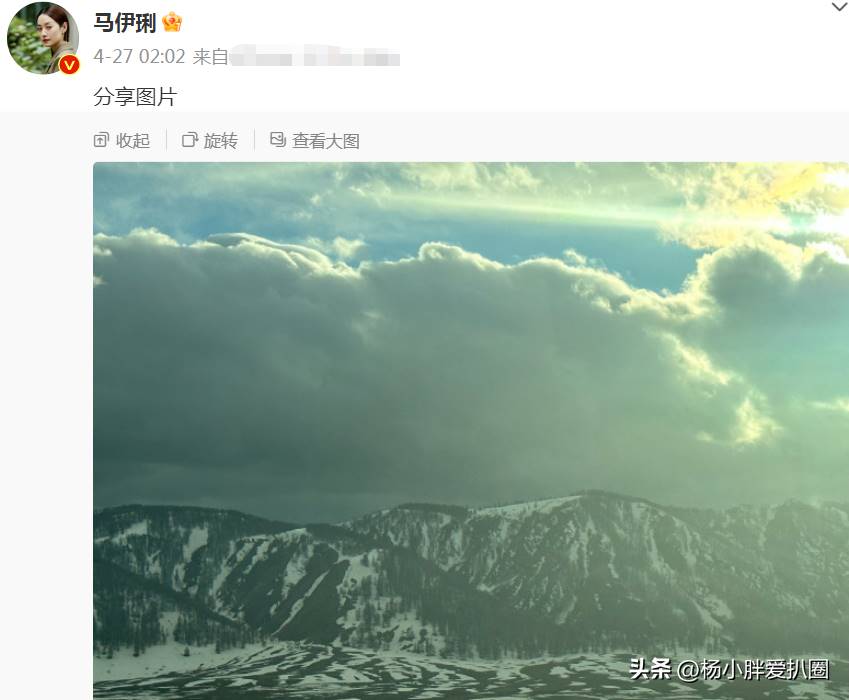Screen dimensions: 849x700
Task: Click the 旋转 rotate icon
Action: 190,140
